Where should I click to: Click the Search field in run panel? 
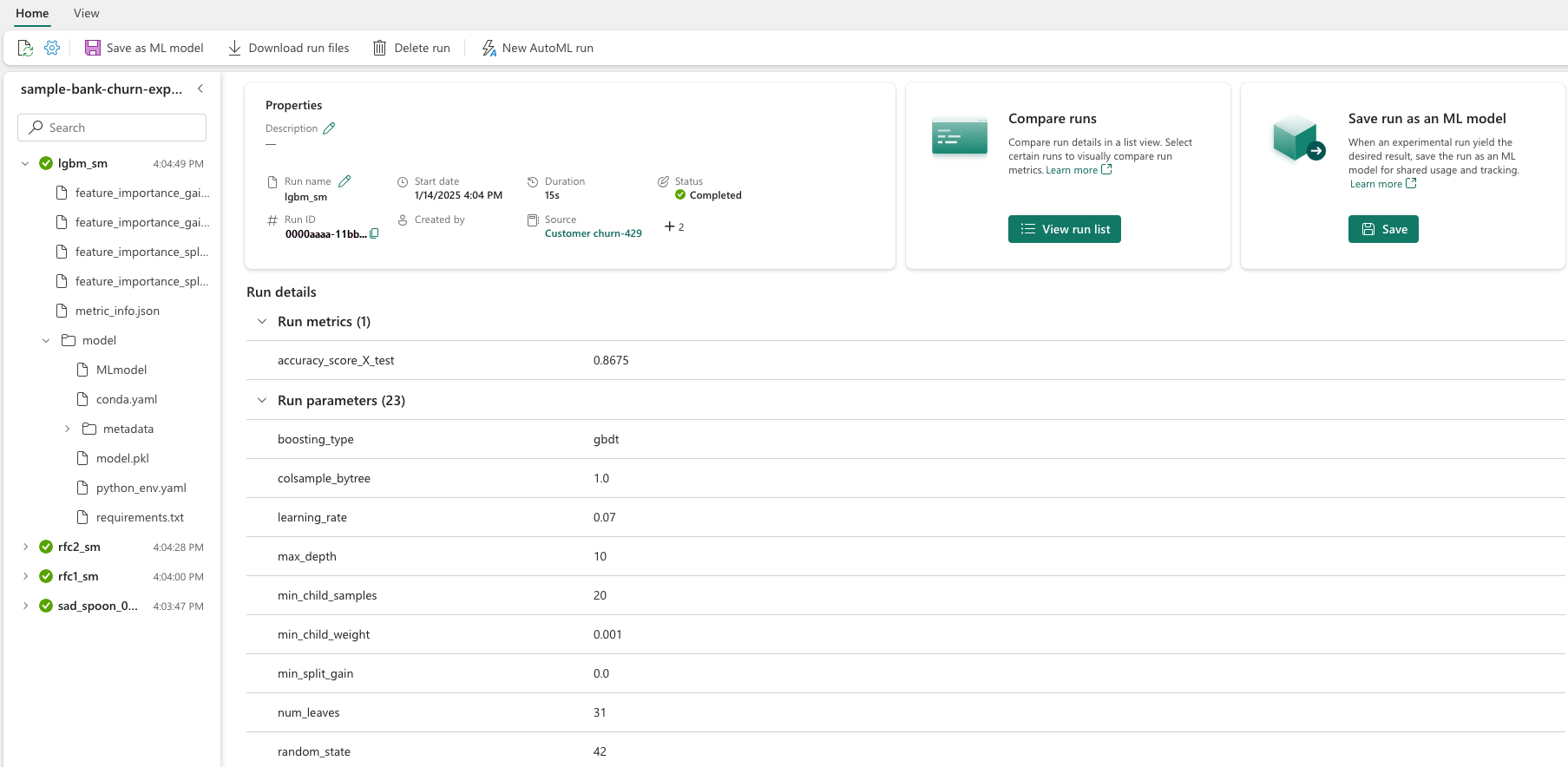112,128
